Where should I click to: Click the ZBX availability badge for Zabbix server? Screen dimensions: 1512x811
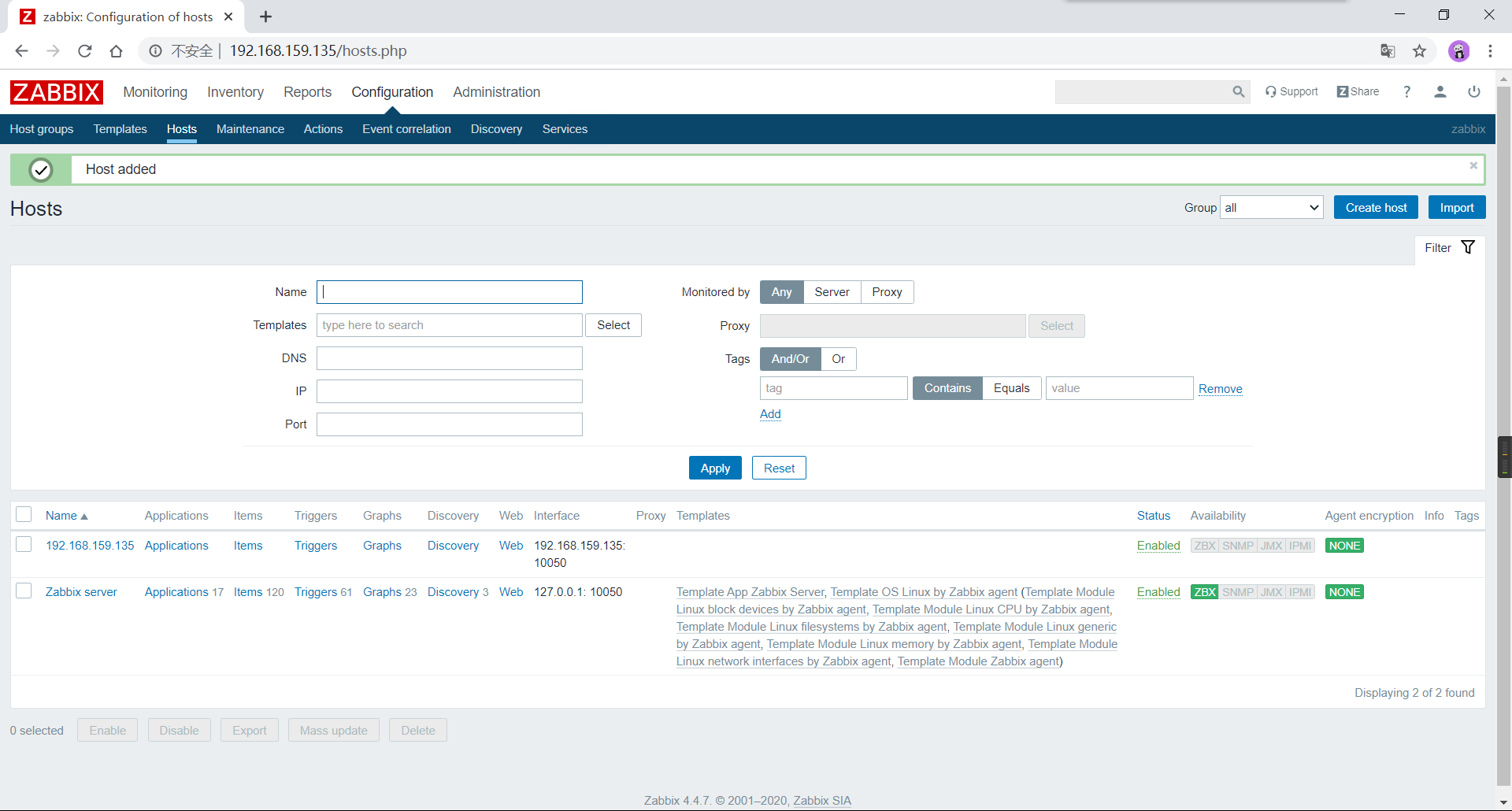[1205, 592]
